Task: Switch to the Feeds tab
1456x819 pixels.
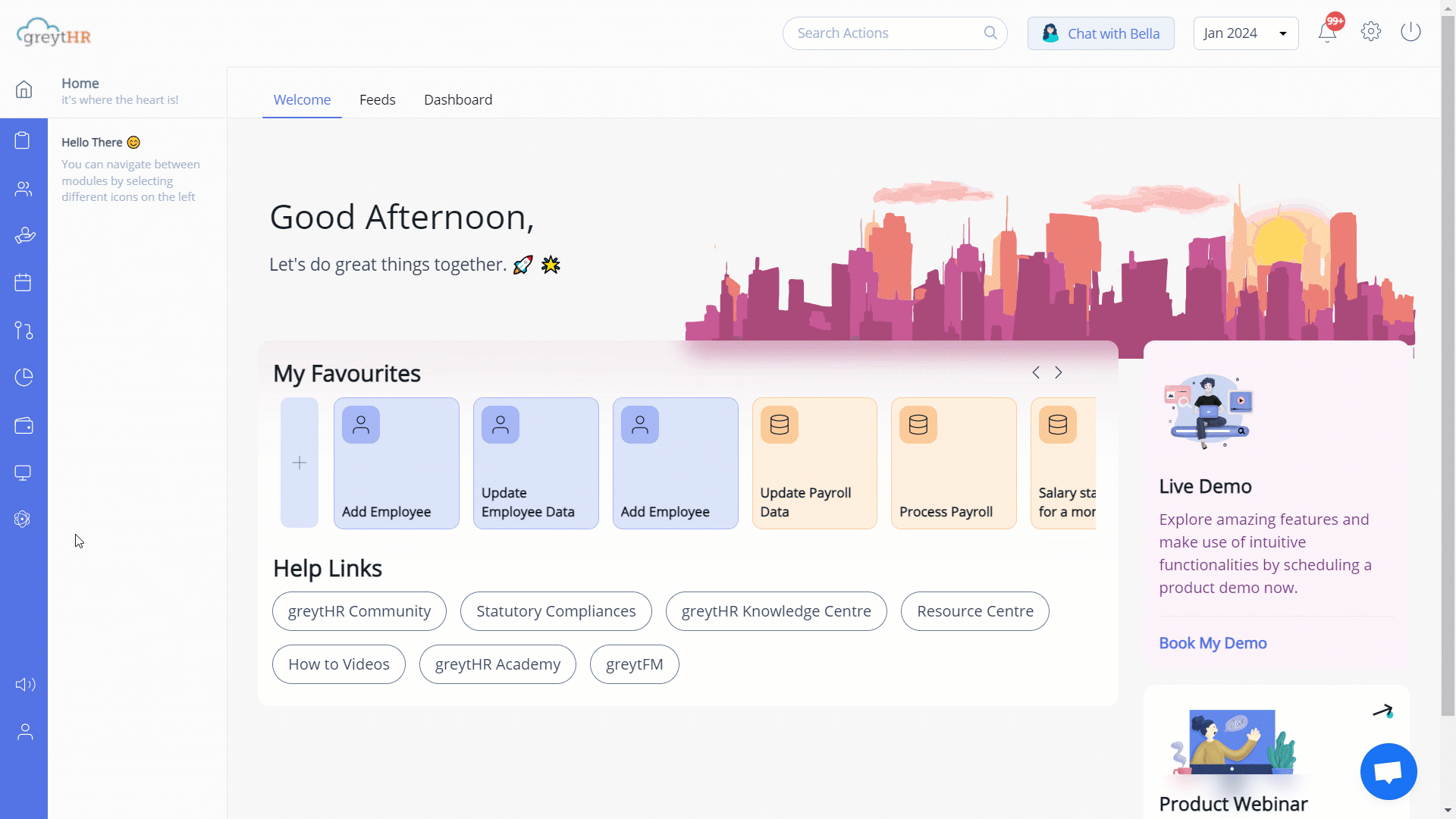Action: click(378, 100)
